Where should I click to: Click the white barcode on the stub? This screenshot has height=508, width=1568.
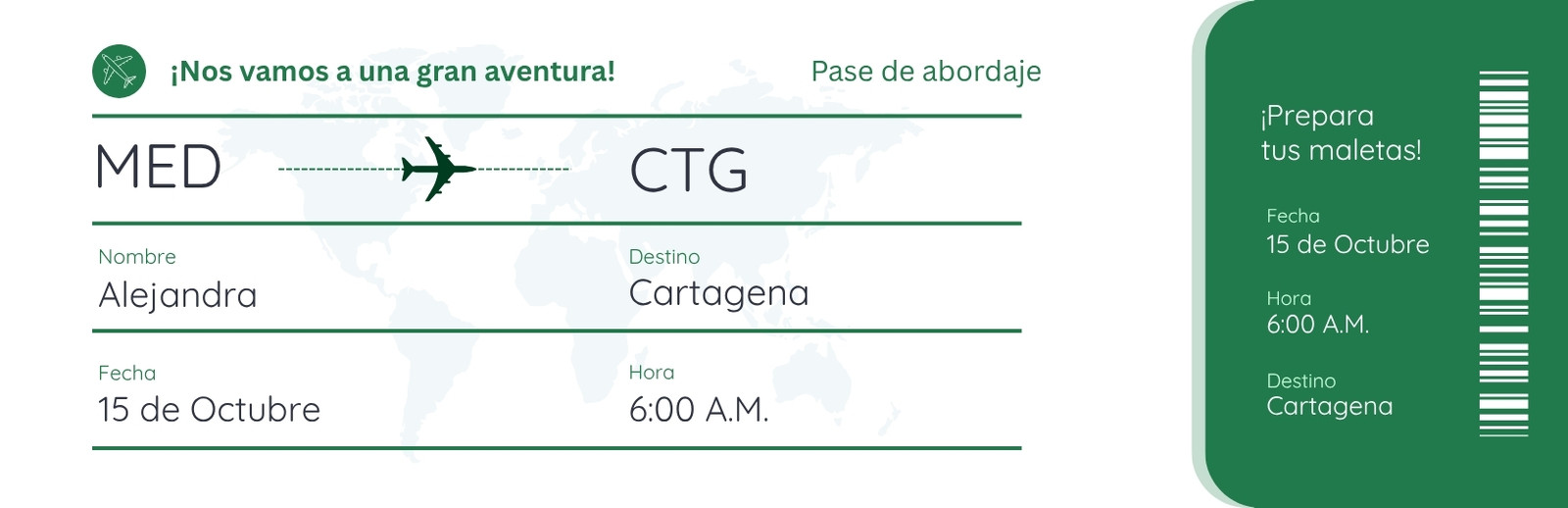[1503, 253]
